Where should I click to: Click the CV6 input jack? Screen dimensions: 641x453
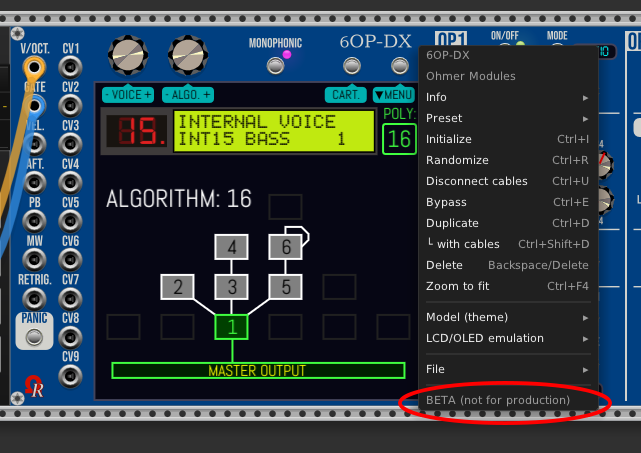(70, 260)
